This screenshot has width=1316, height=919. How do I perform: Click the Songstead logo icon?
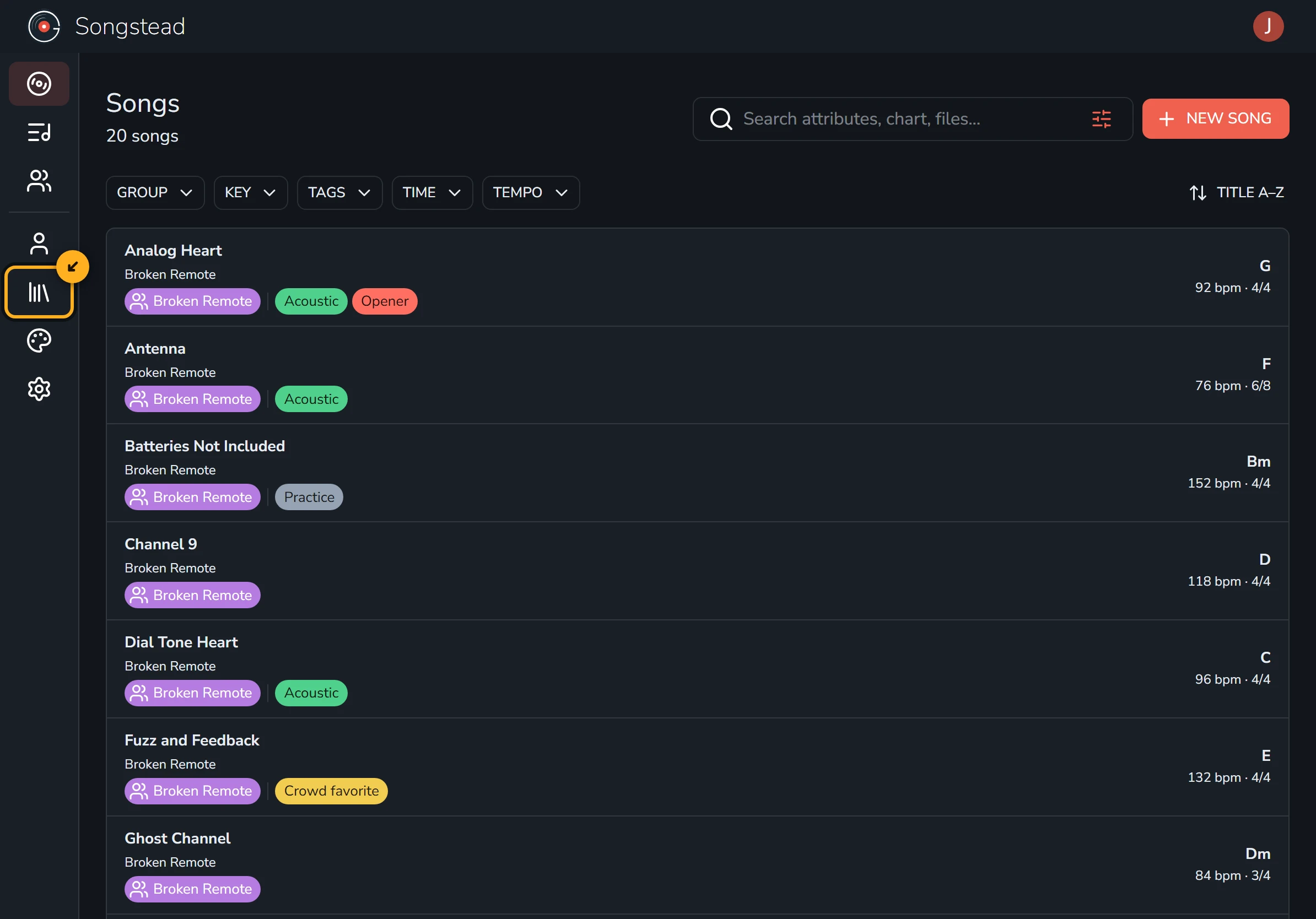click(x=44, y=26)
